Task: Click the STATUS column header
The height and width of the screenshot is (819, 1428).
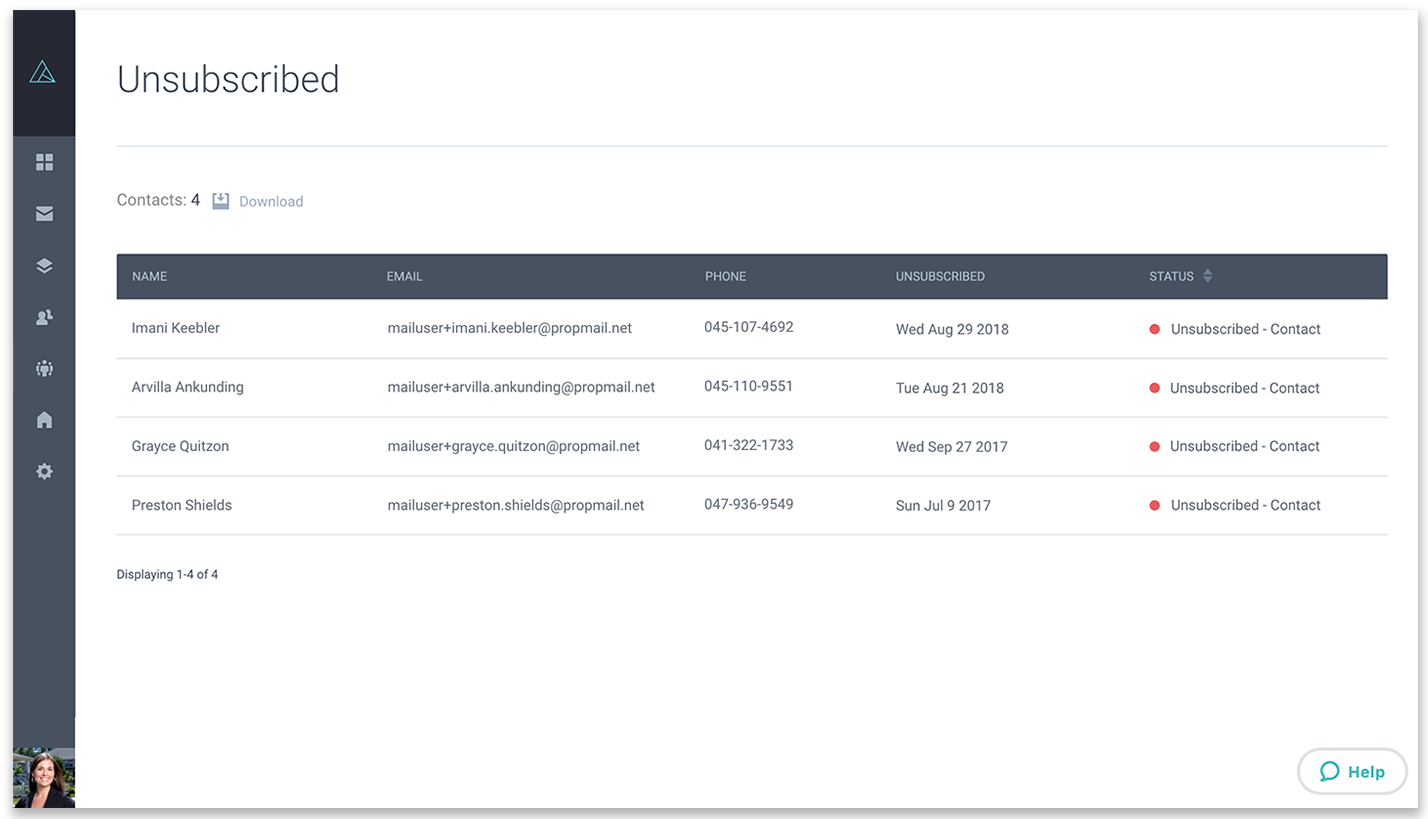Action: pyautogui.click(x=1171, y=276)
